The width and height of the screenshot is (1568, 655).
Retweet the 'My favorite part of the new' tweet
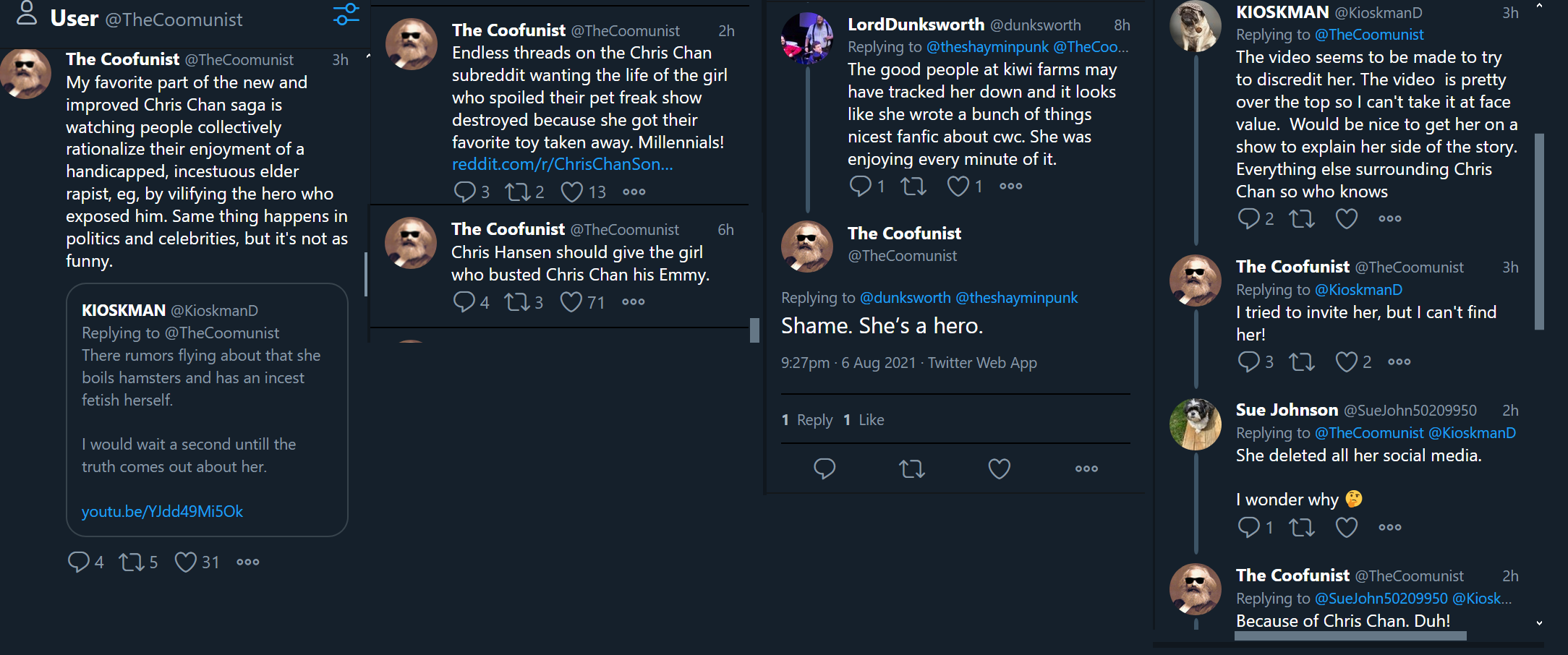coord(132,562)
